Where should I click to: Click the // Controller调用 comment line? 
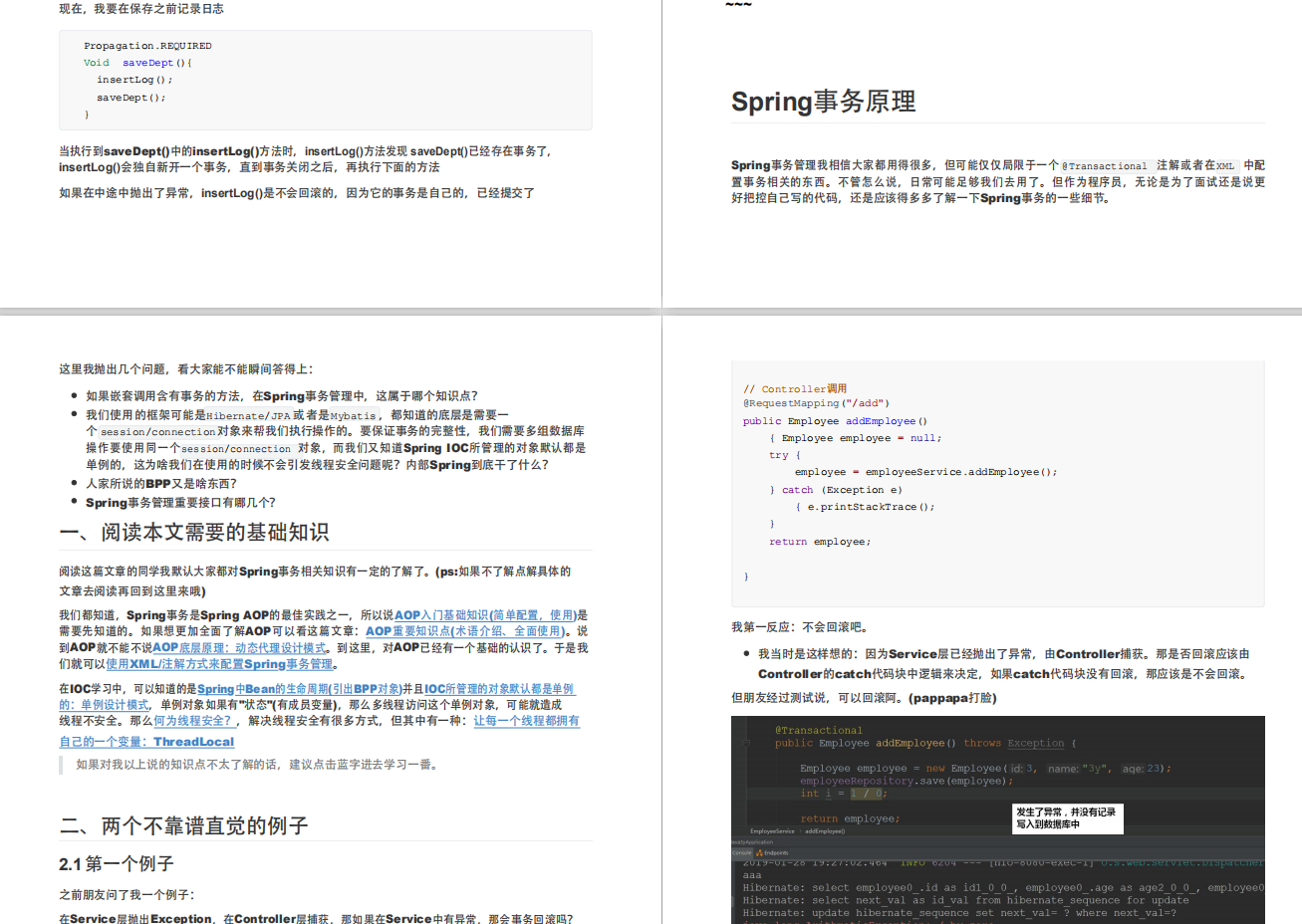[795, 389]
